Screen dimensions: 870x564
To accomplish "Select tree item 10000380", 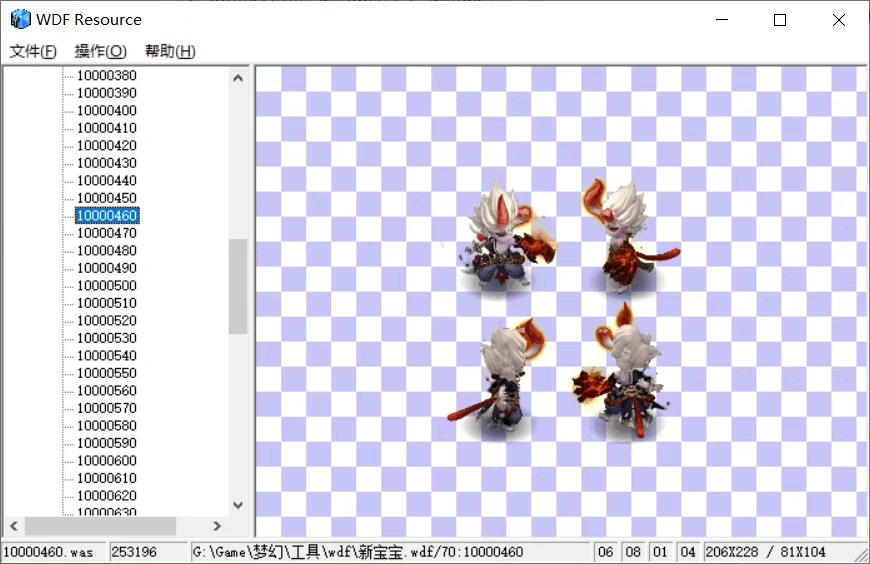I will pyautogui.click(x=107, y=75).
